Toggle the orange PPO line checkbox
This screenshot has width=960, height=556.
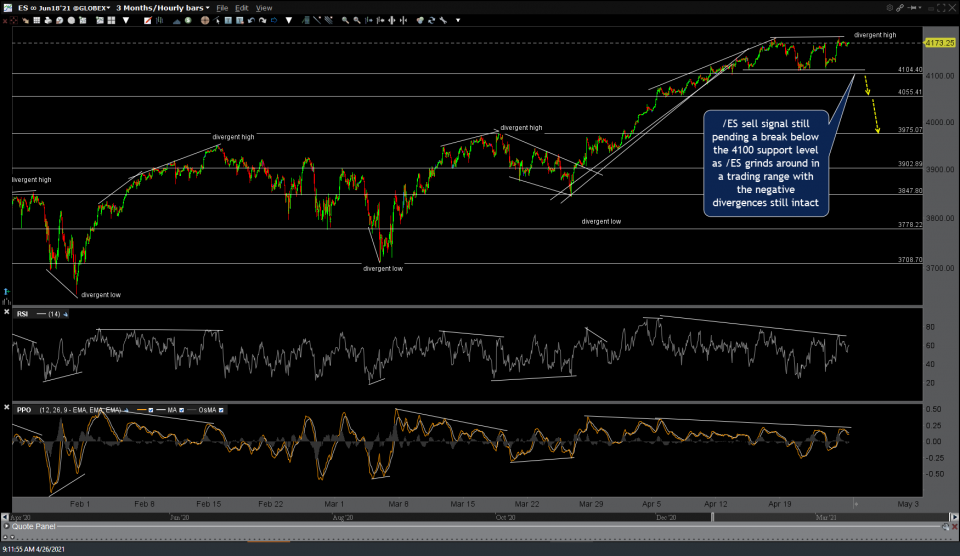coord(151,410)
